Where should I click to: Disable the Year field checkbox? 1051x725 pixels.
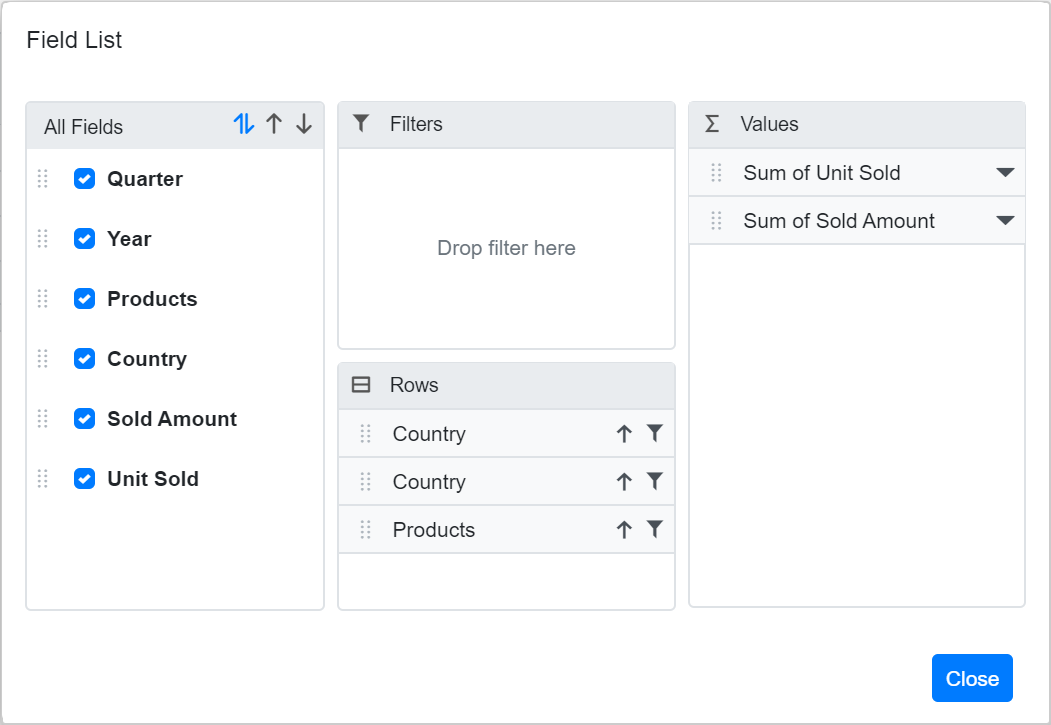click(84, 238)
